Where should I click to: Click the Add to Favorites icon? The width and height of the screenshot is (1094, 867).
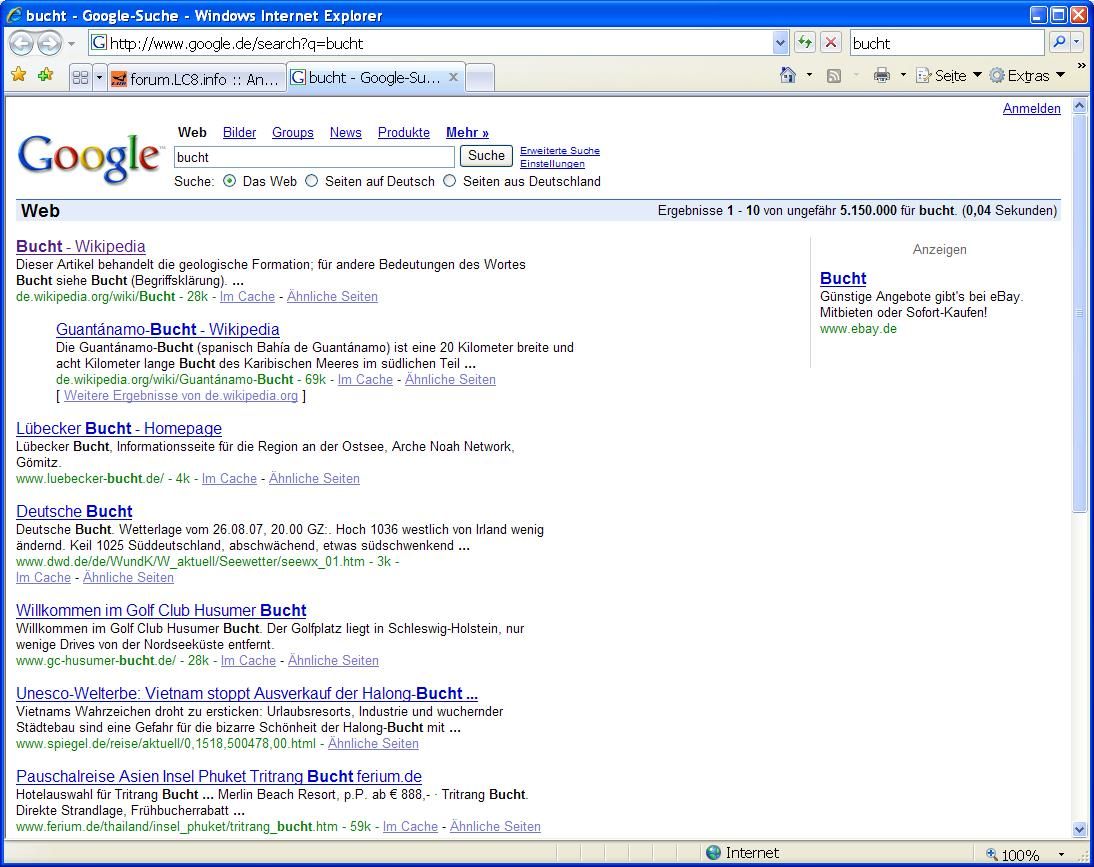pyautogui.click(x=45, y=76)
